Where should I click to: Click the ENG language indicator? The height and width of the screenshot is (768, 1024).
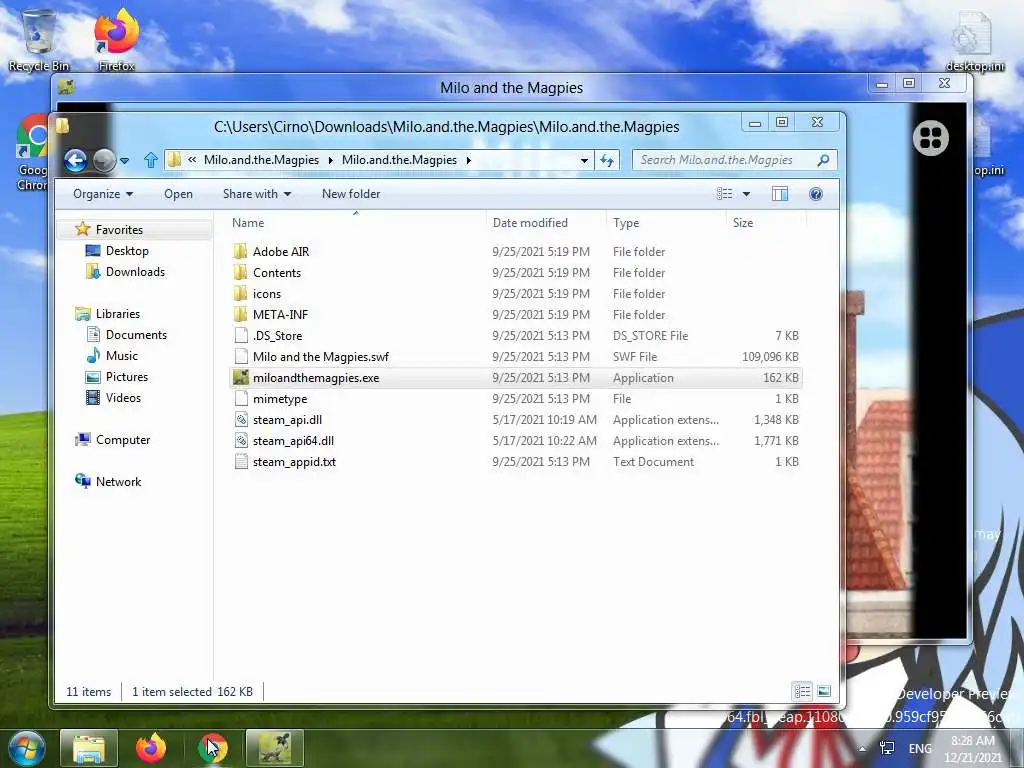click(920, 748)
